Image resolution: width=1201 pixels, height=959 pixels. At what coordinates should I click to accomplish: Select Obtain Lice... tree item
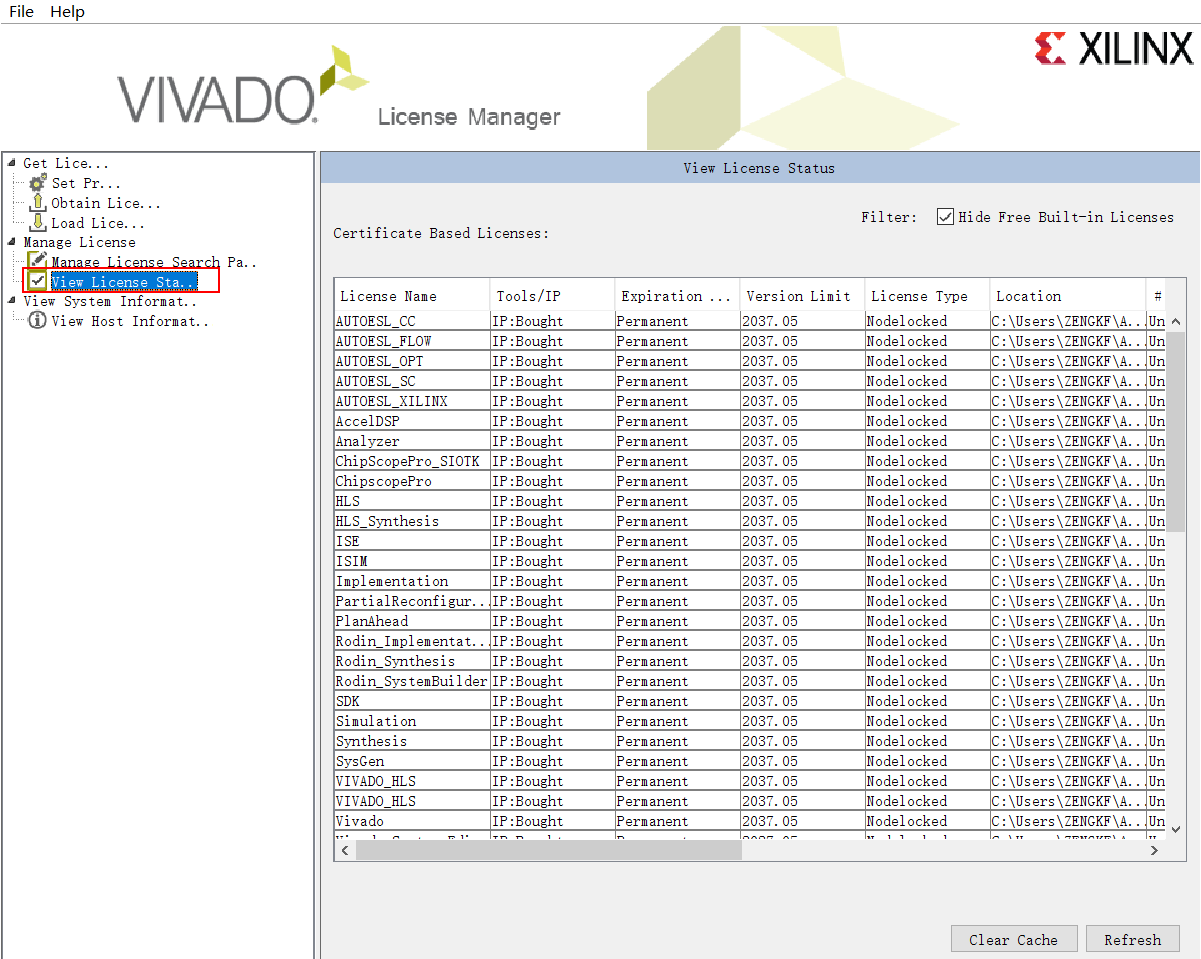pos(106,203)
